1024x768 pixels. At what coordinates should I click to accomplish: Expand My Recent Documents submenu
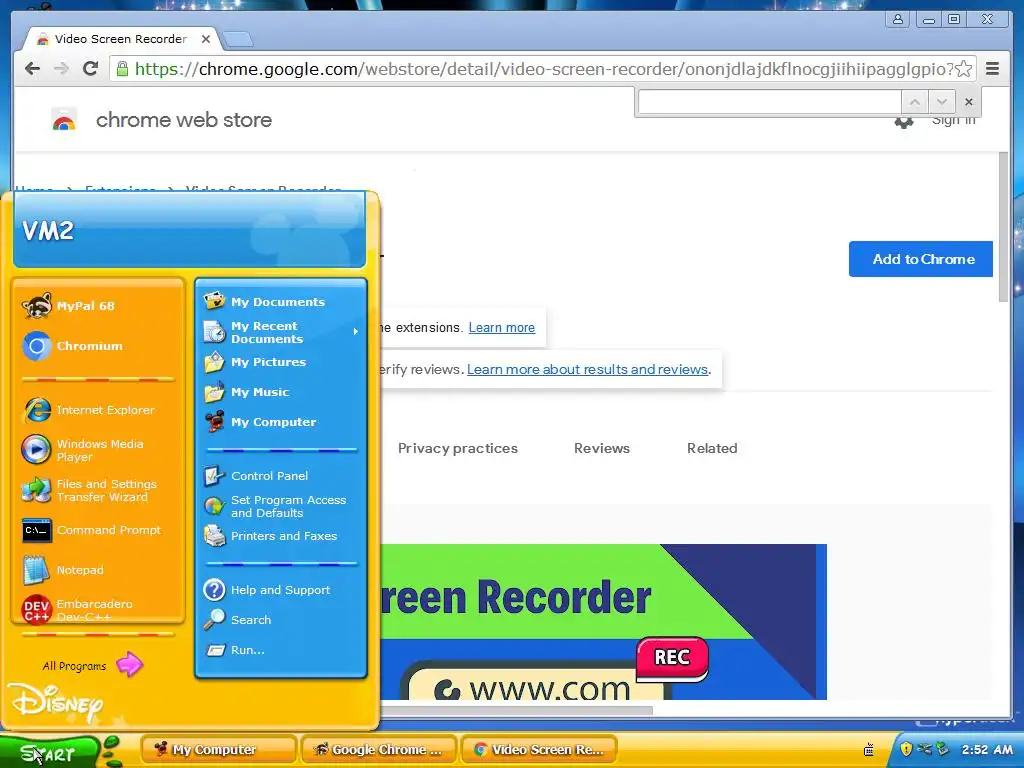click(281, 332)
